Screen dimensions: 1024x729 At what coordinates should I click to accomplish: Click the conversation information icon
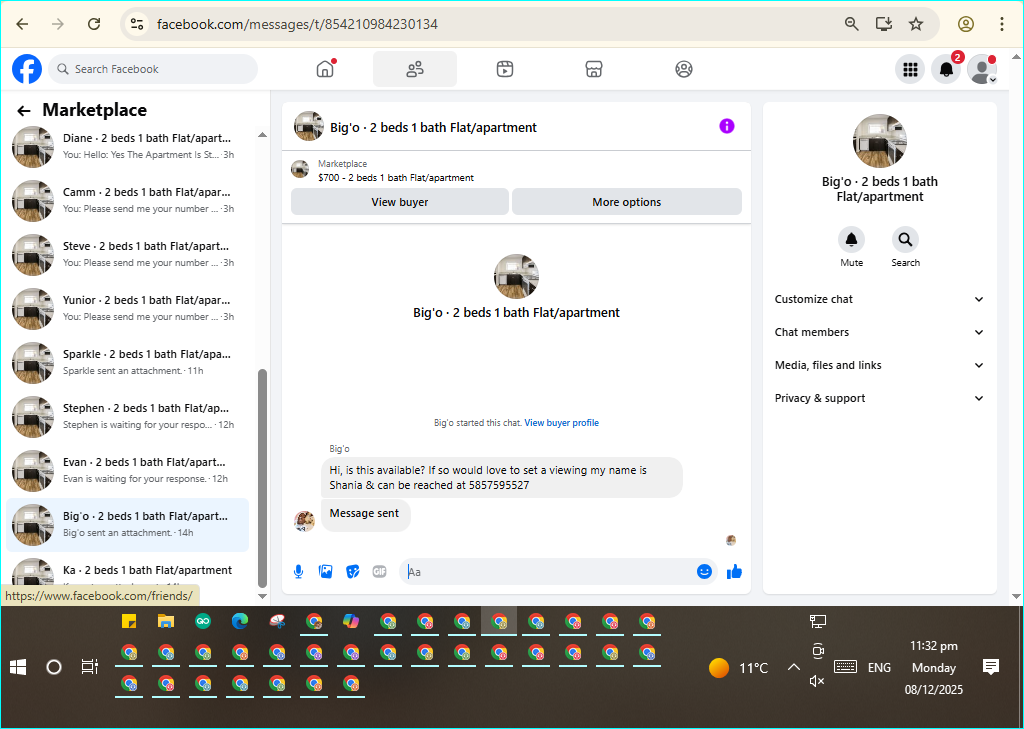pos(727,126)
